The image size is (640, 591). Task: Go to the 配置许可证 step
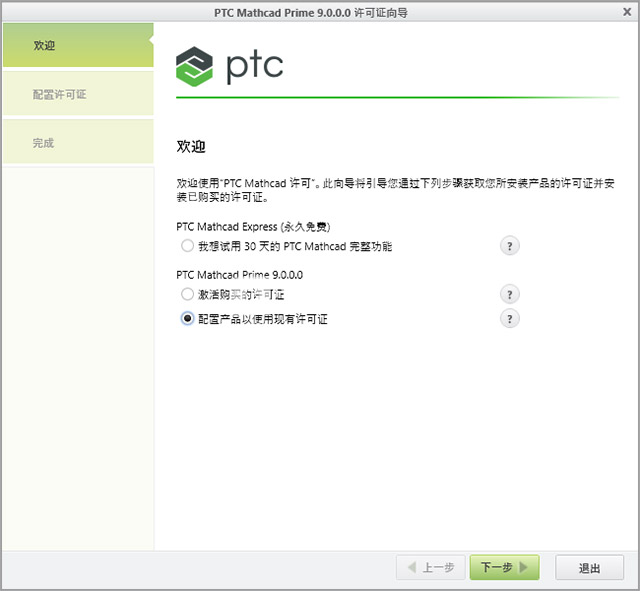(78, 93)
